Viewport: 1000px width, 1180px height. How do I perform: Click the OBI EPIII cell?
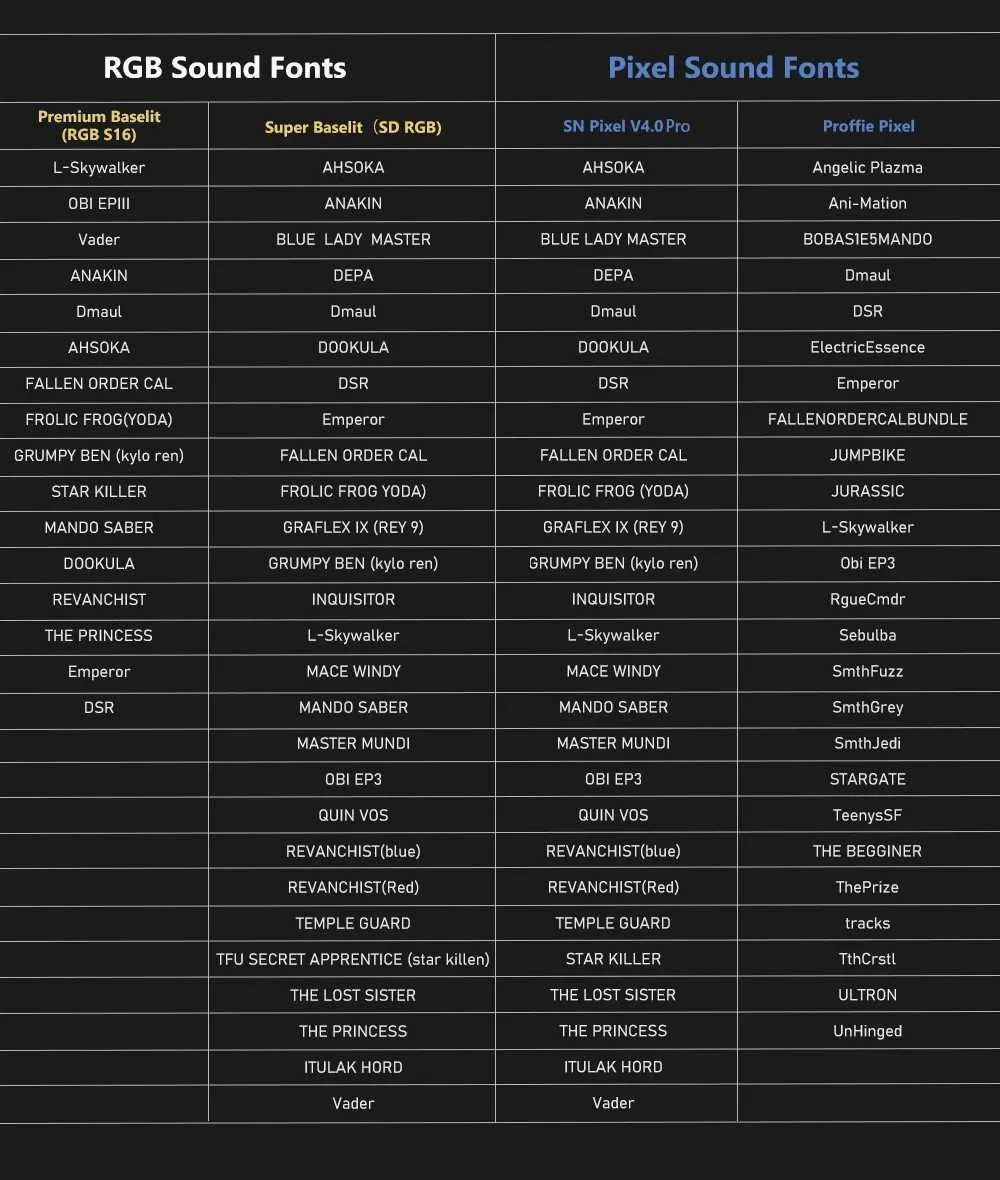pos(99,203)
